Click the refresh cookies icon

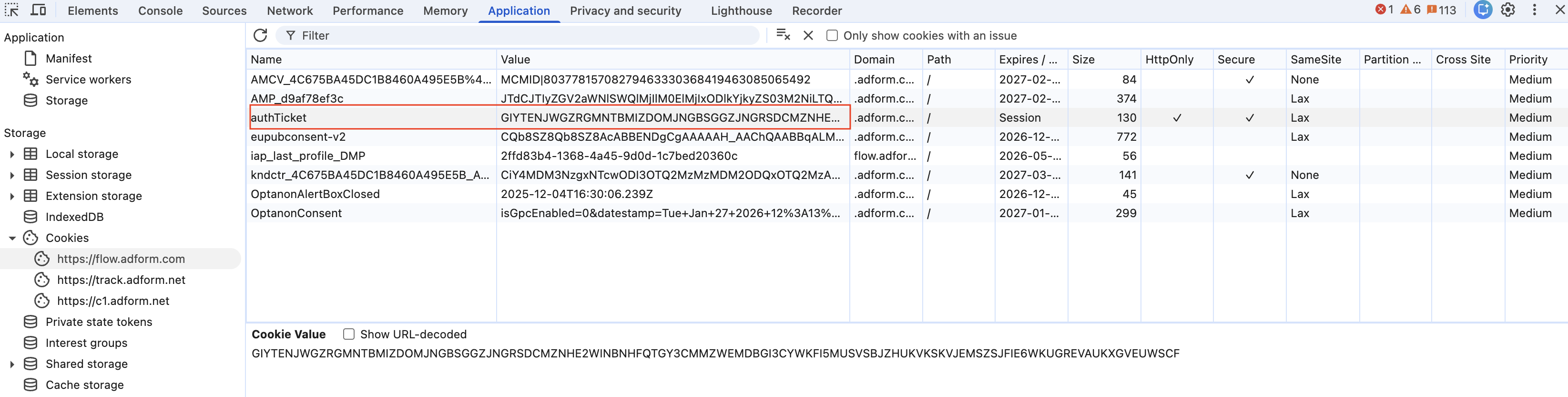point(261,35)
